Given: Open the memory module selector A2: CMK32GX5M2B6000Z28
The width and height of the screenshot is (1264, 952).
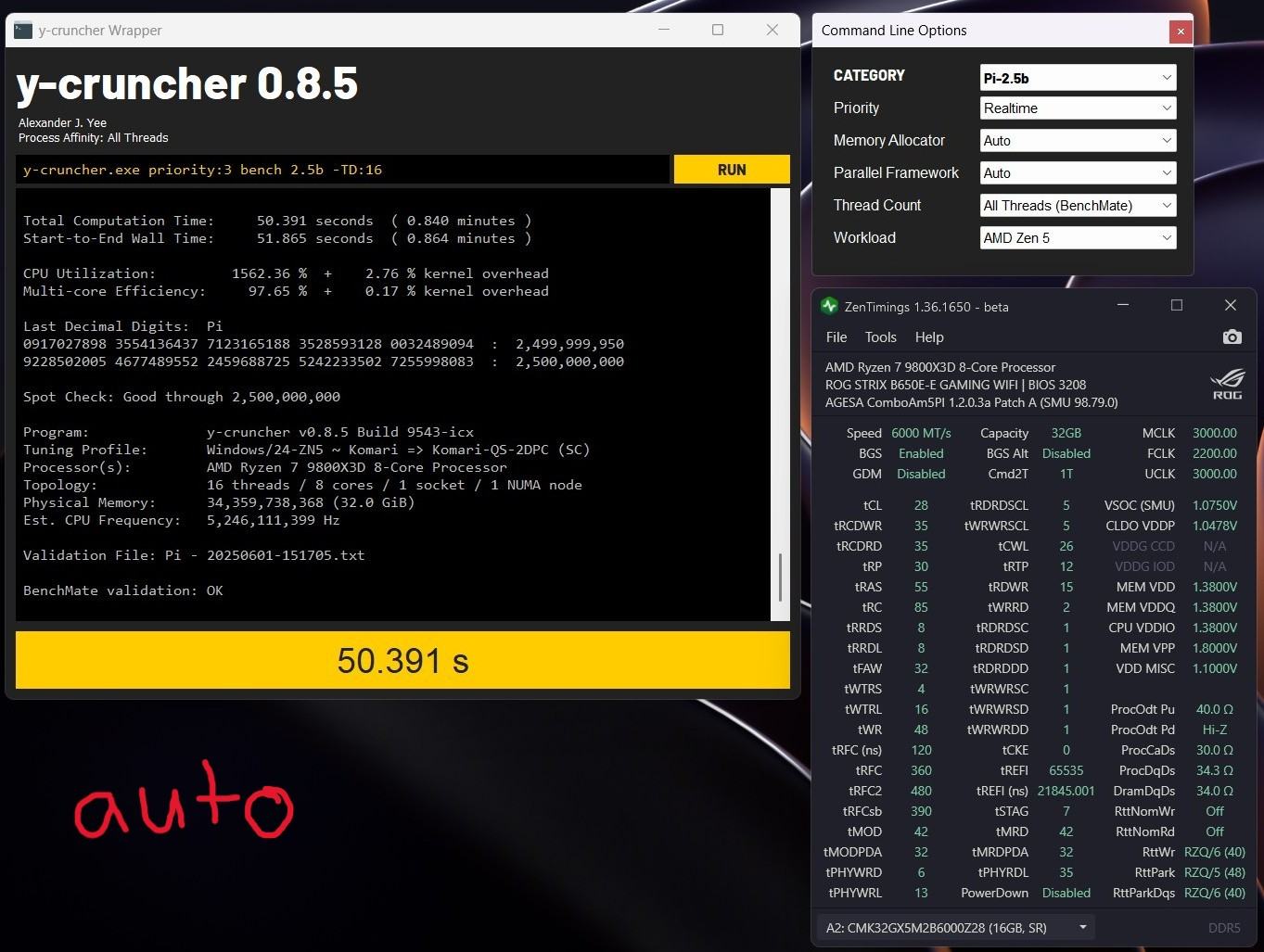Looking at the screenshot, I should [955, 927].
